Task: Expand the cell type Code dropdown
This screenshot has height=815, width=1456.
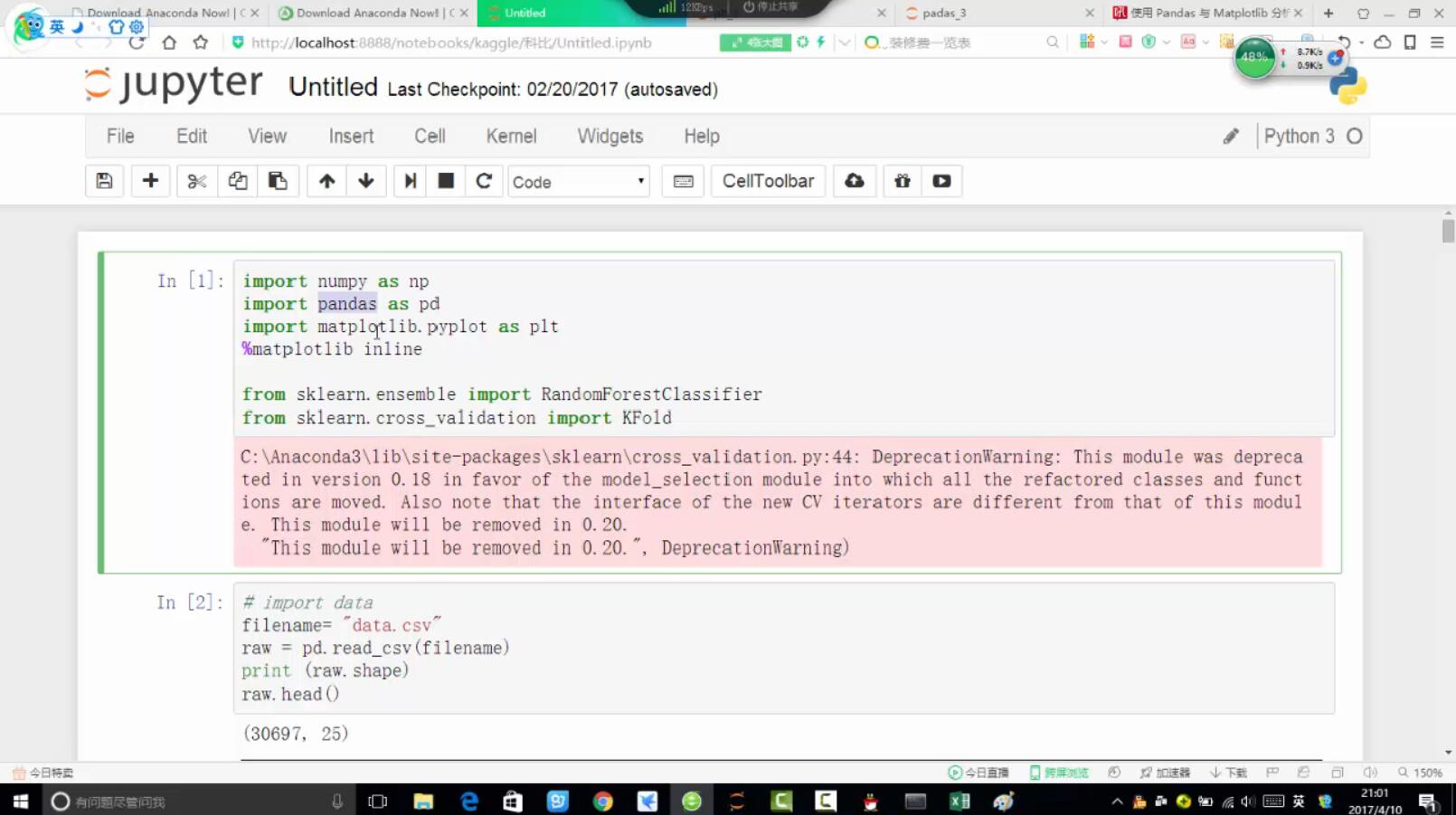Action: [579, 182]
